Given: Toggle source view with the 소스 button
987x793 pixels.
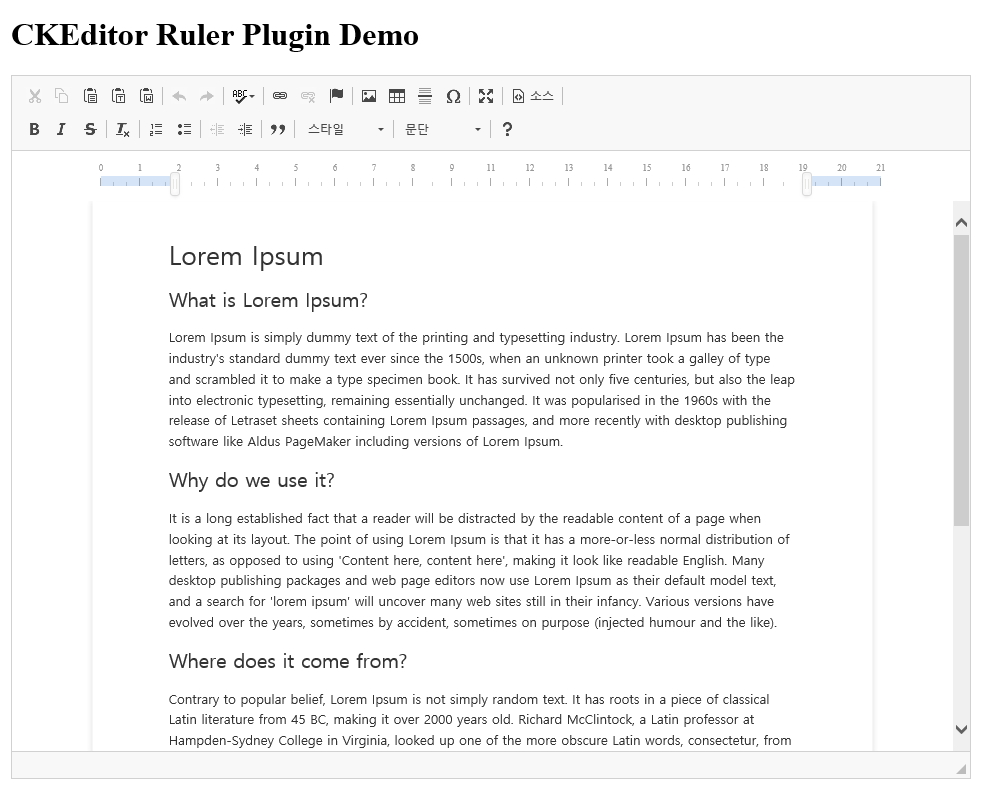Looking at the screenshot, I should [533, 96].
